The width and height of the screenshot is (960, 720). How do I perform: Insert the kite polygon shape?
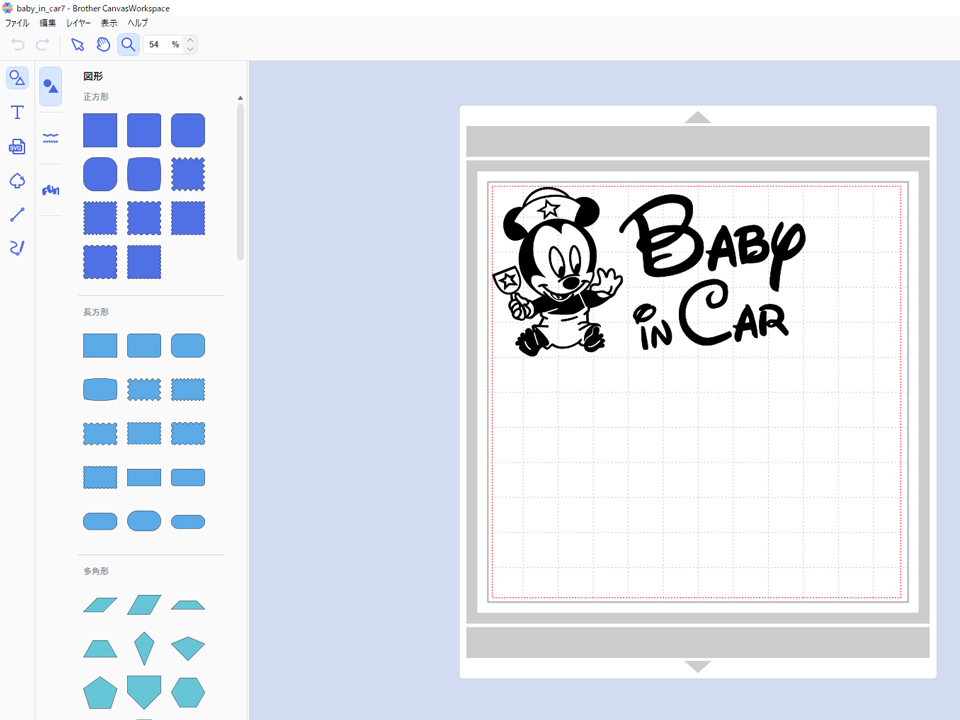[144, 648]
